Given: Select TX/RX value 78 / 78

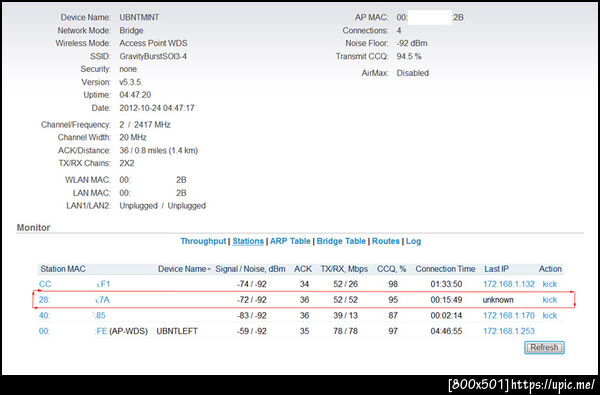Looking at the screenshot, I should pos(345,331).
